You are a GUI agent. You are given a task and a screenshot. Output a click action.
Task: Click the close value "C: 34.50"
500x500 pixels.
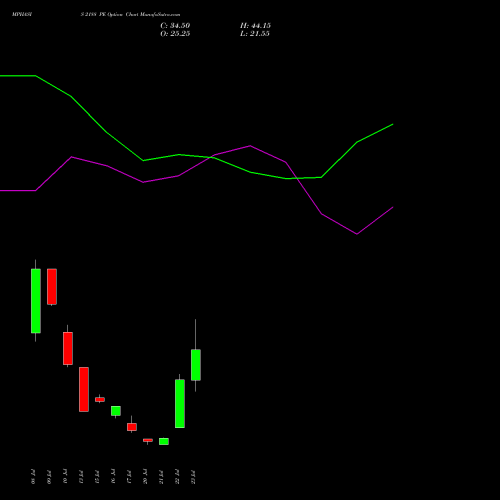(175, 26)
